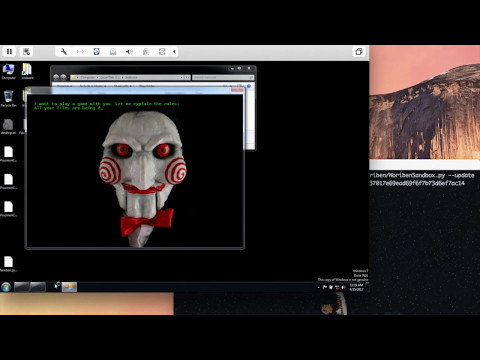480x360 pixels.
Task: Click the CD/DVD drive icon
Action: (x=113, y=52)
